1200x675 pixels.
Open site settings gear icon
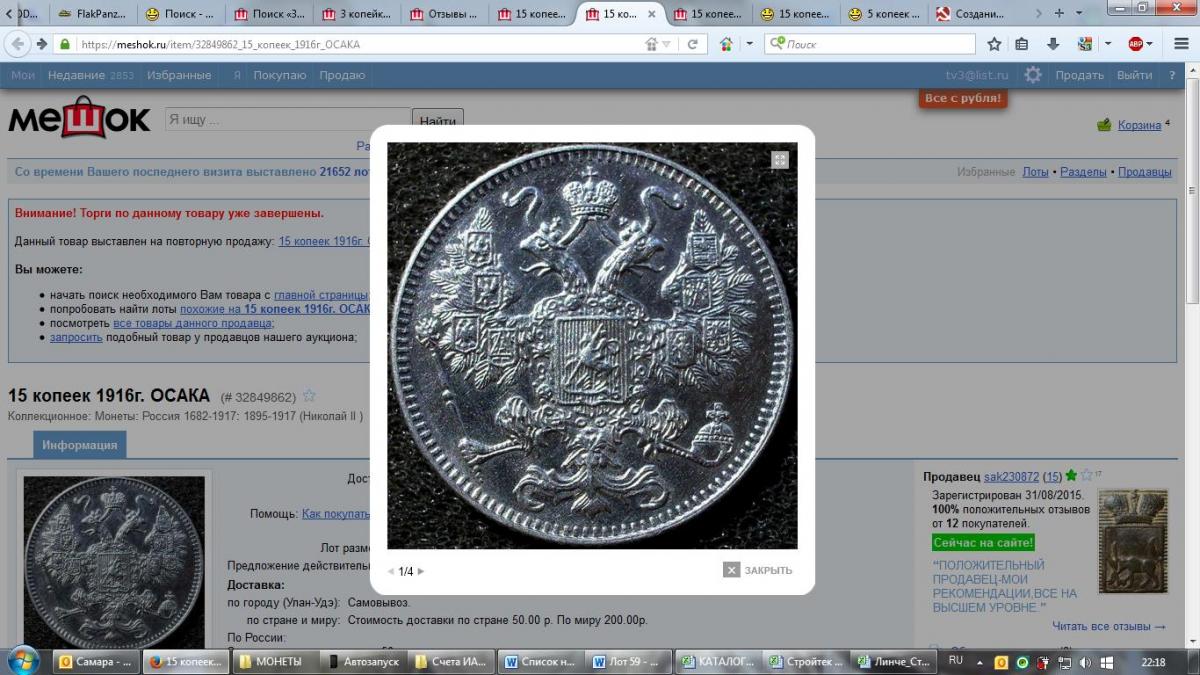pos(1033,75)
